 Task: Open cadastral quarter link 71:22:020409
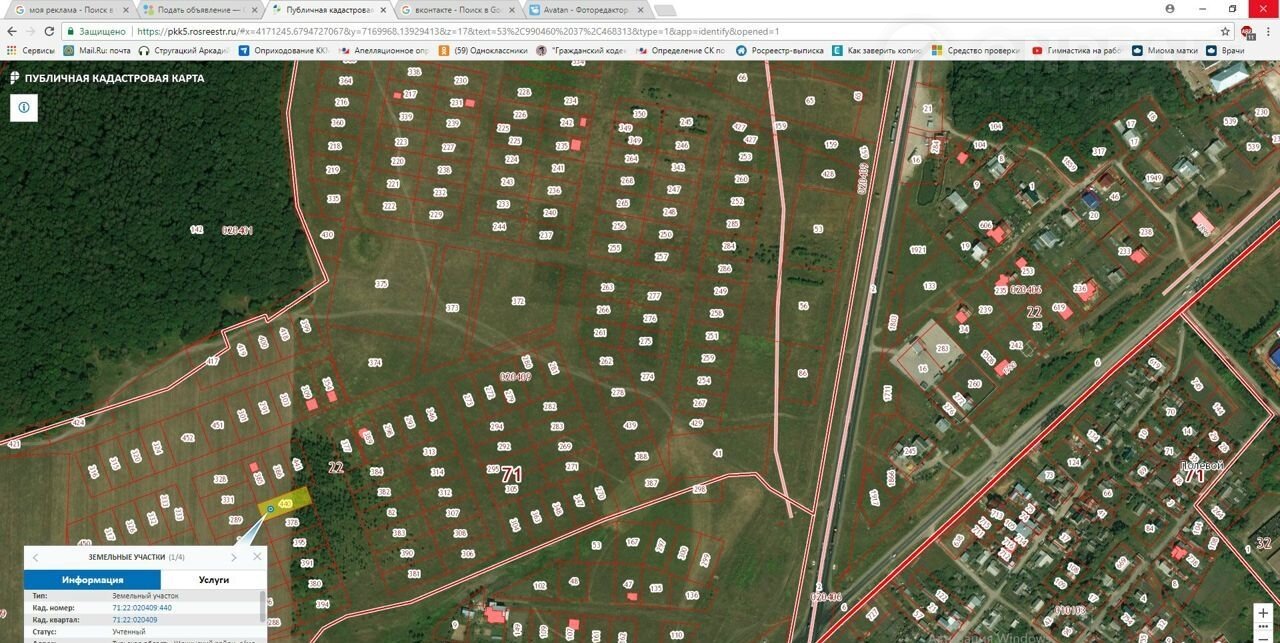(135, 620)
